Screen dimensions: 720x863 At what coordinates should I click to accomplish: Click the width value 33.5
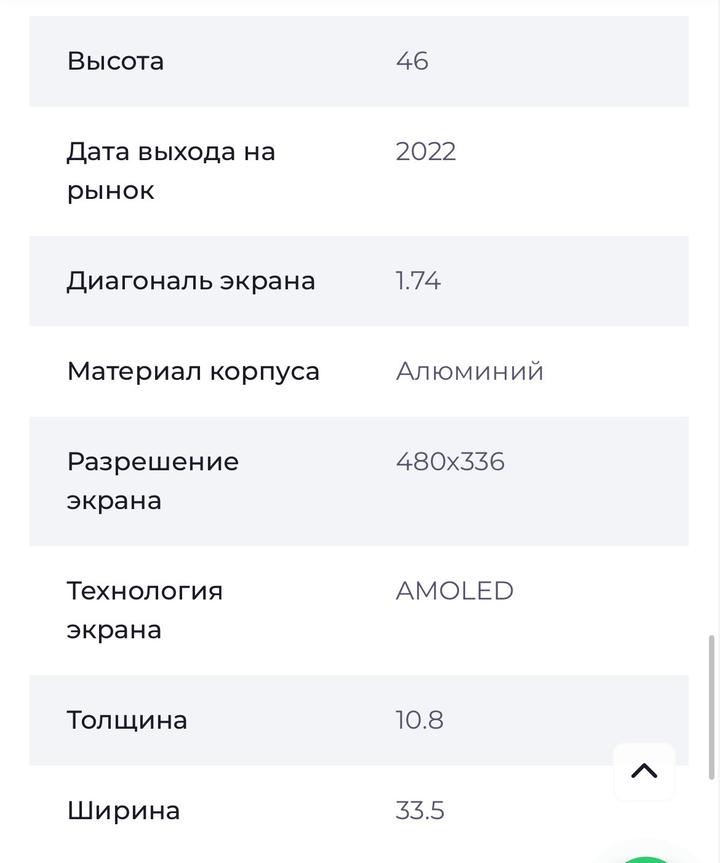pyautogui.click(x=420, y=810)
